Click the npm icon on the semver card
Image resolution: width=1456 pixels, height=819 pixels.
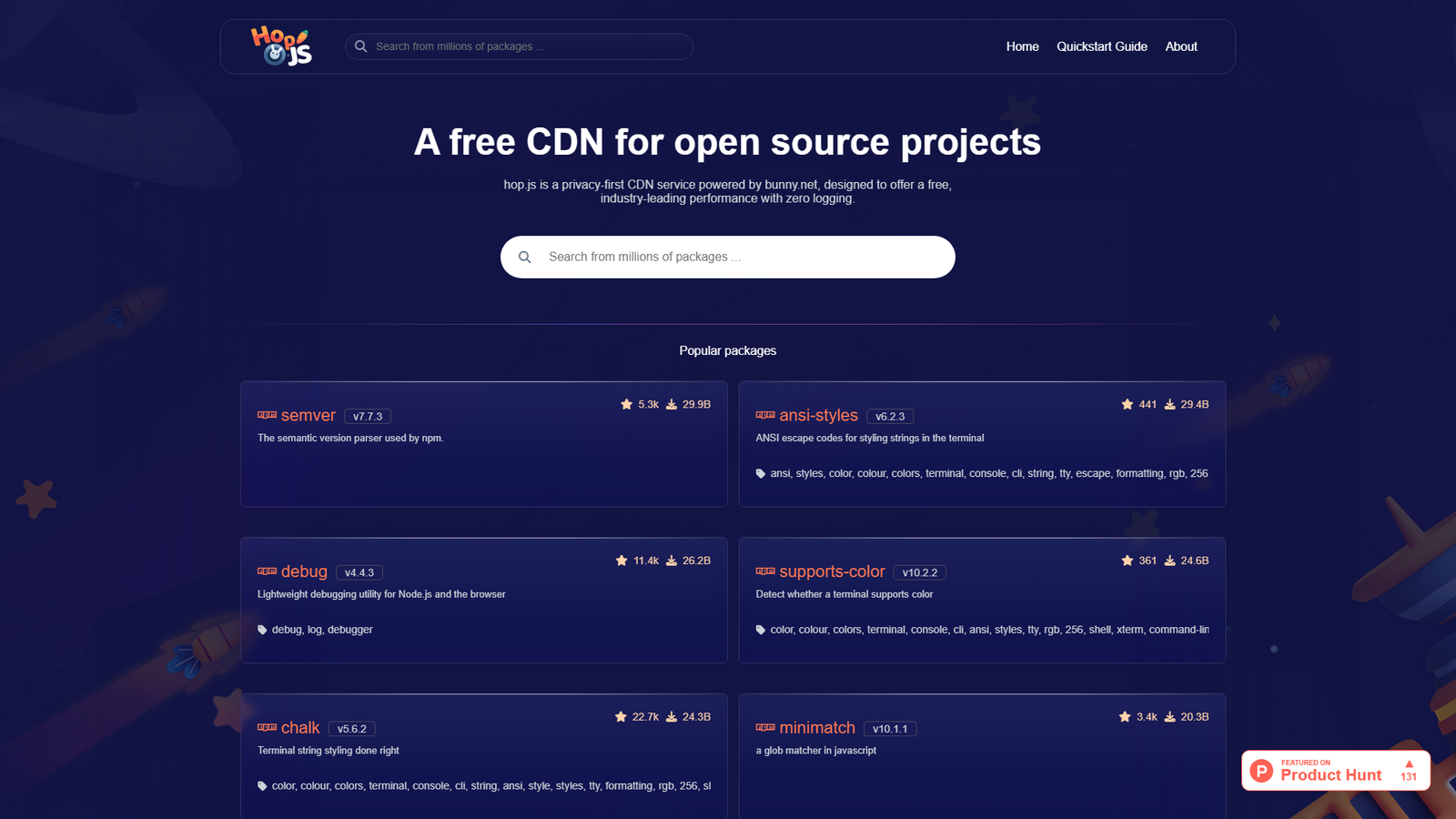(x=267, y=415)
